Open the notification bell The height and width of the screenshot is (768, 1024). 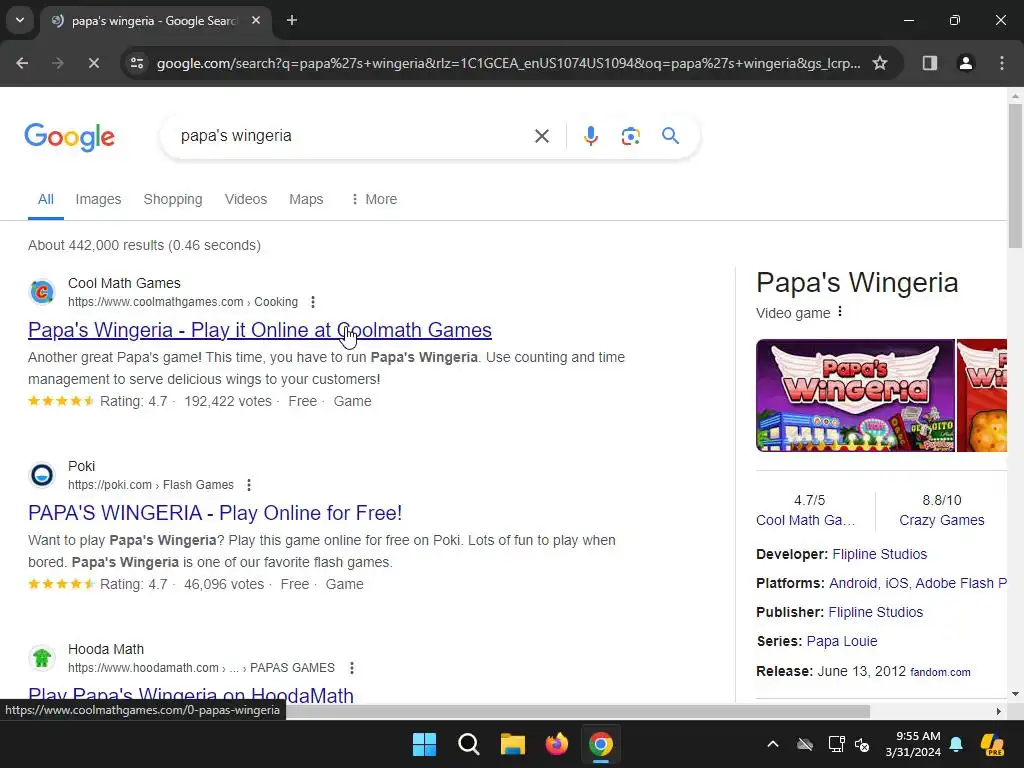(x=956, y=744)
